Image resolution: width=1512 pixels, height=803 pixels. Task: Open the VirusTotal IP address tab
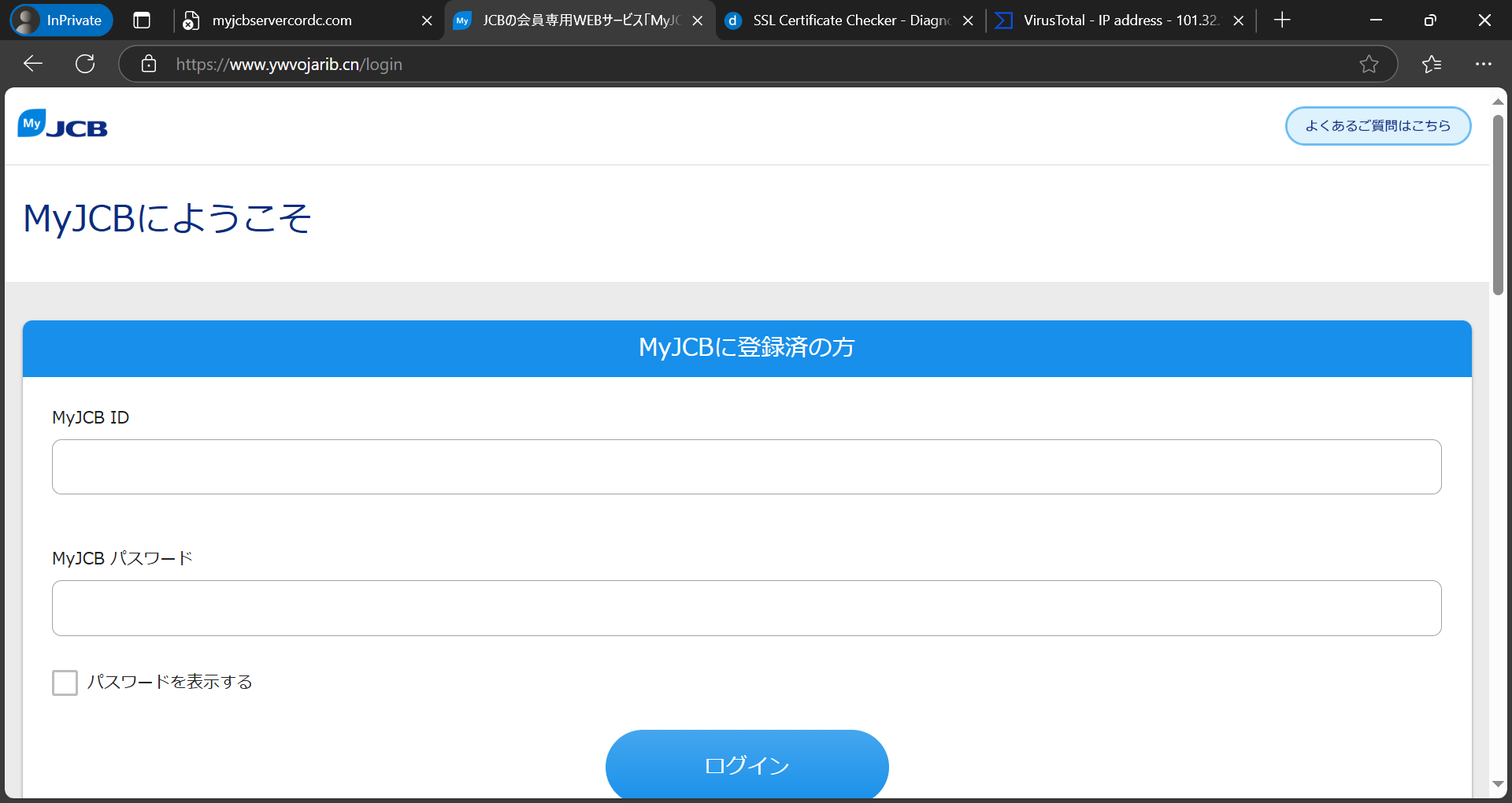tap(1121, 20)
